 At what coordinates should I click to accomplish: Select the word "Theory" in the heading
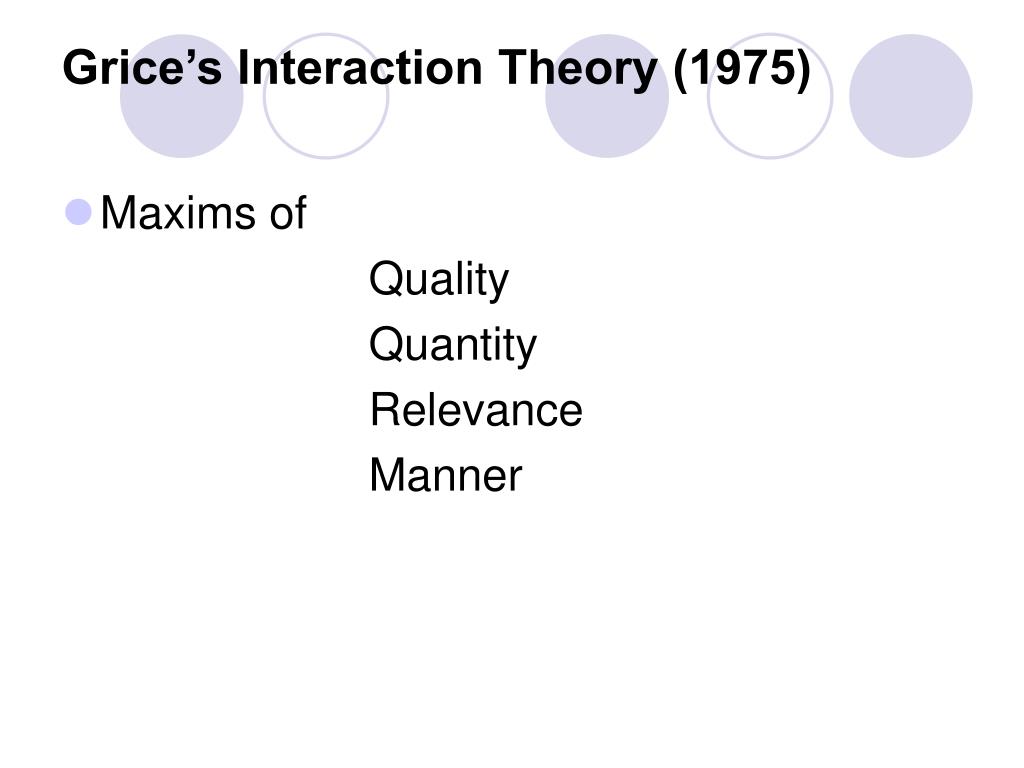[577, 71]
